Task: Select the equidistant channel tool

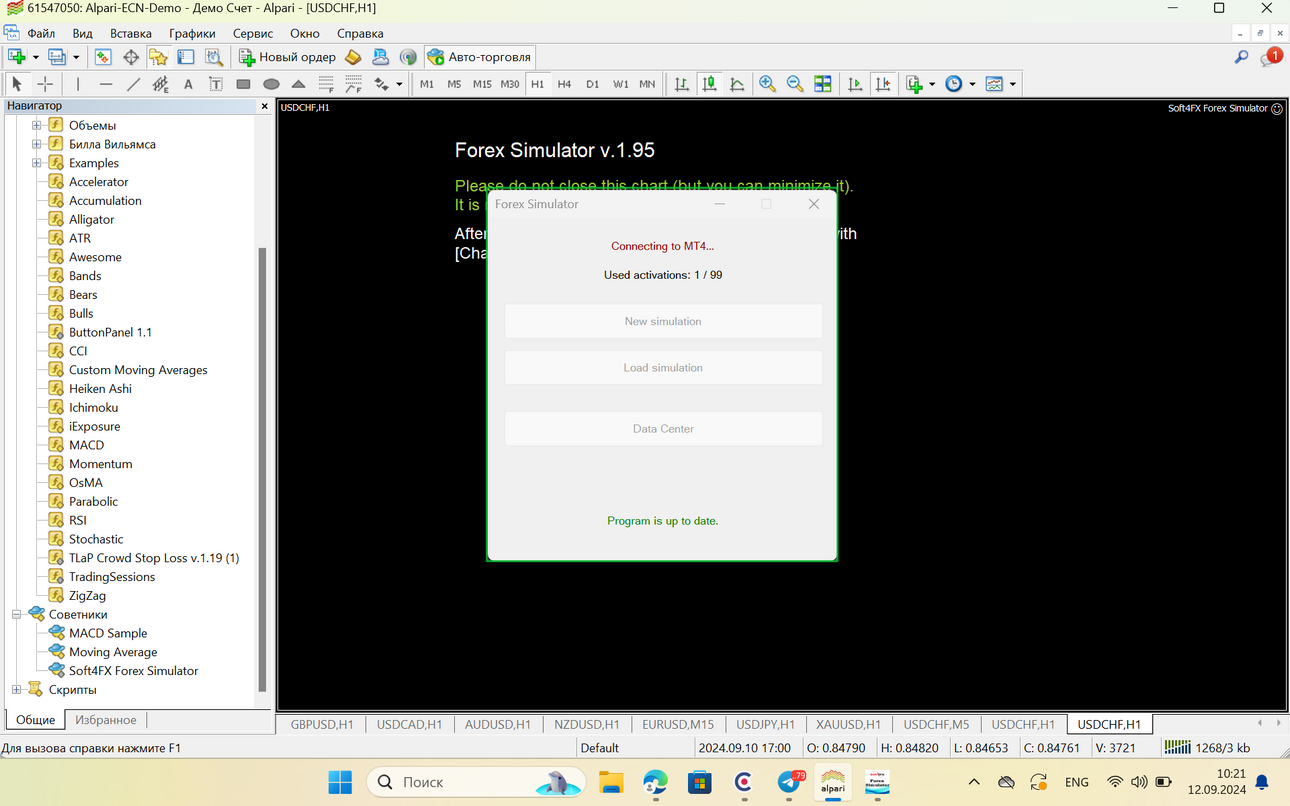Action: click(x=160, y=84)
